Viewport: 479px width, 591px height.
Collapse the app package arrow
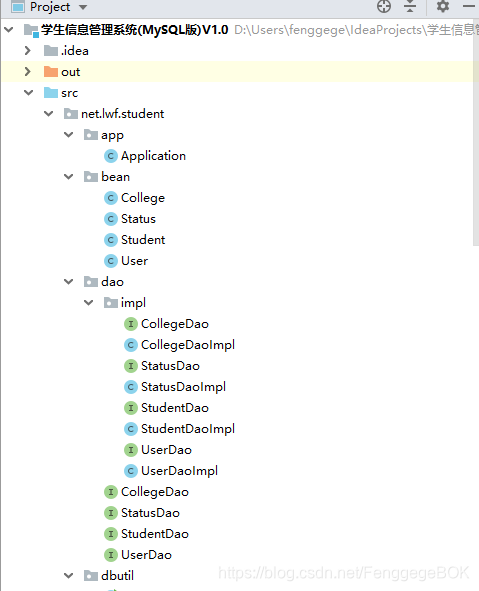tap(69, 135)
